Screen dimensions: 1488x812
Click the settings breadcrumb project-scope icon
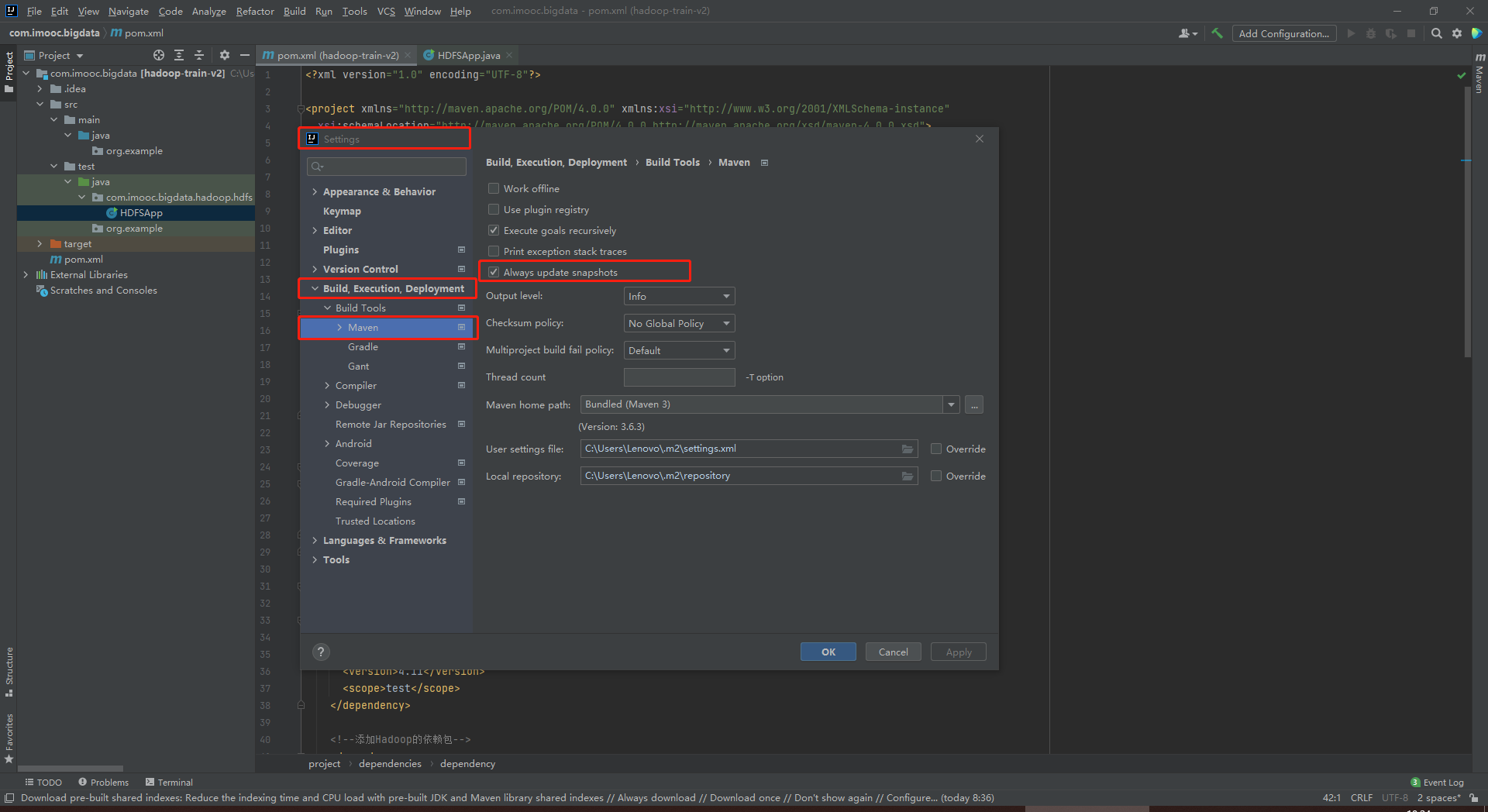pos(764,163)
